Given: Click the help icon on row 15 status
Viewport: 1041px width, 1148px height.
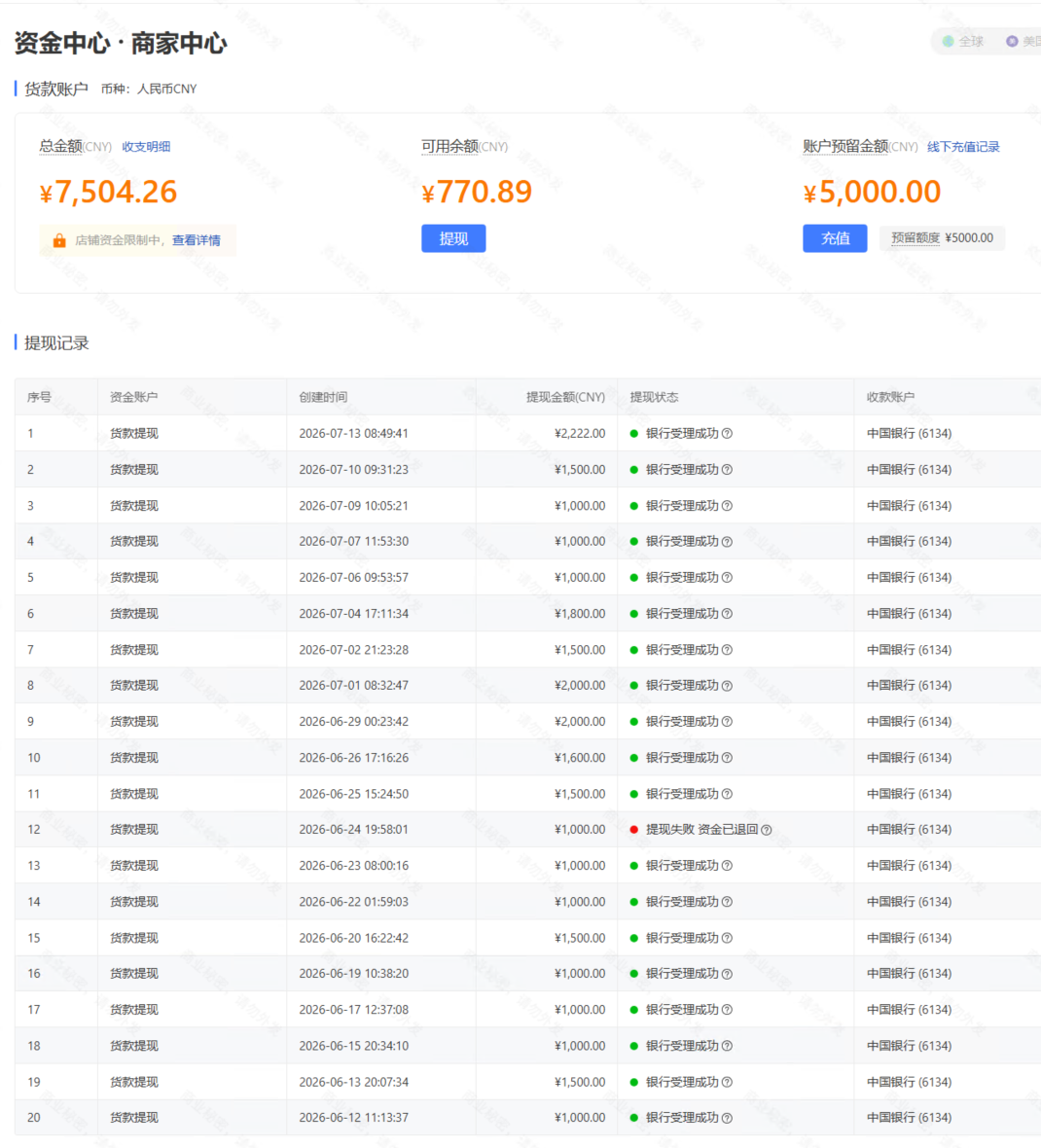Looking at the screenshot, I should click(727, 939).
